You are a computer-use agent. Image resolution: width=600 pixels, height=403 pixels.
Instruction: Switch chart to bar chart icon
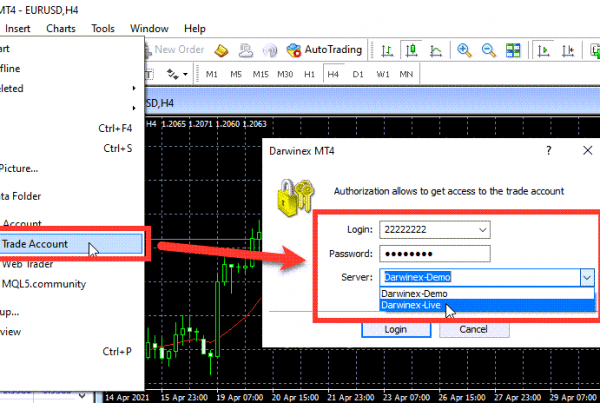(387, 51)
